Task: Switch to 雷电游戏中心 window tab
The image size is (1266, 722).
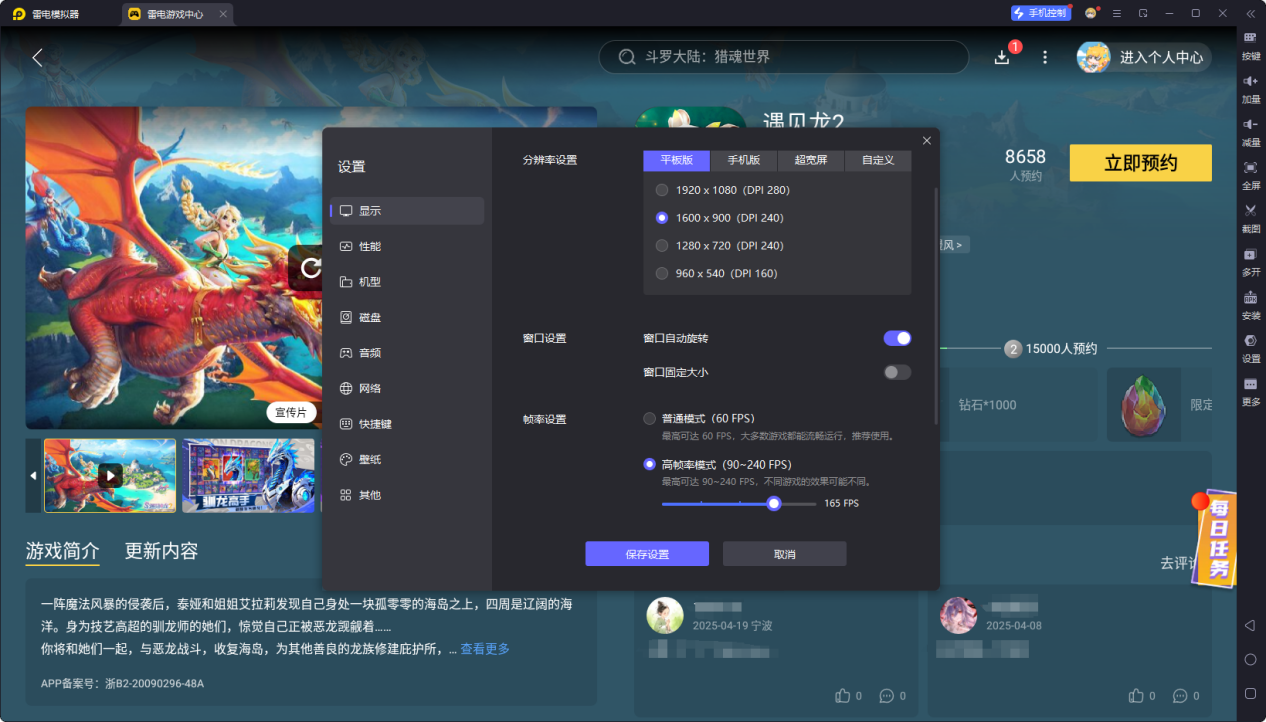Action: click(176, 14)
